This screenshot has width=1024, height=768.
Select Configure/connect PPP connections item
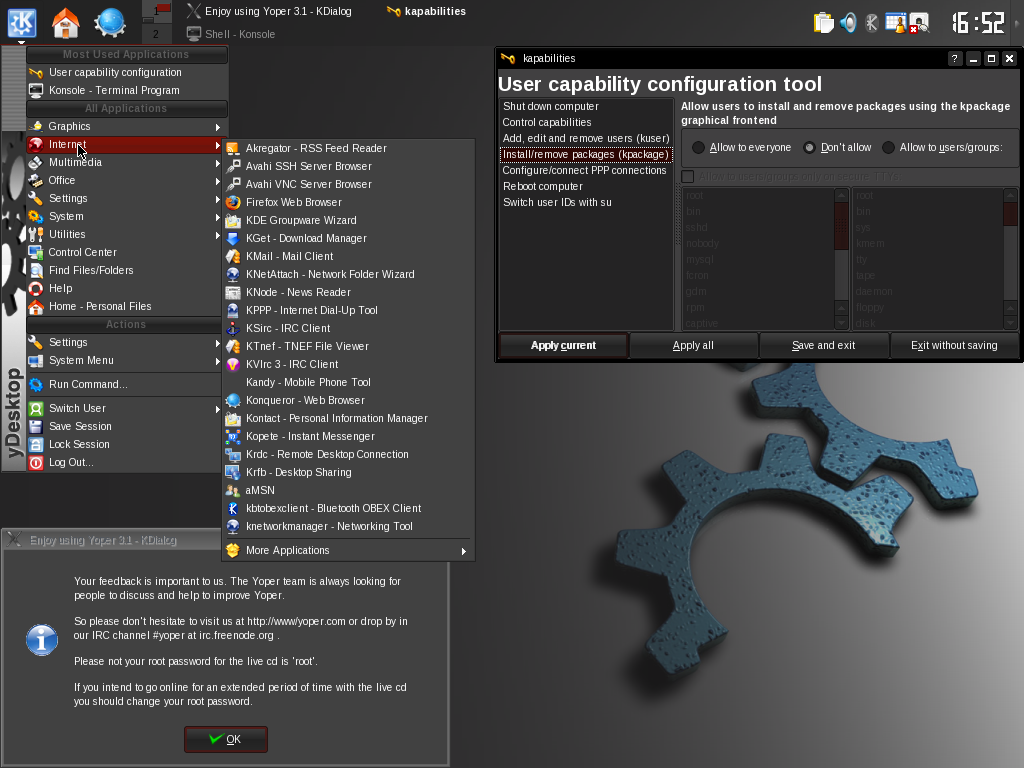pos(586,170)
